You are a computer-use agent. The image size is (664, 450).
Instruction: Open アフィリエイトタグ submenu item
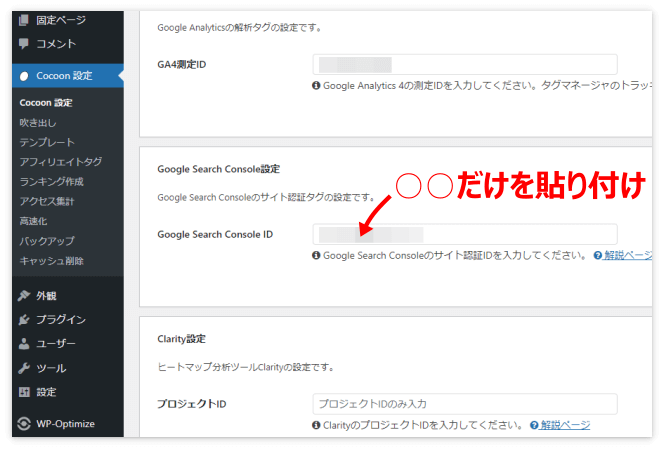[x=61, y=162]
